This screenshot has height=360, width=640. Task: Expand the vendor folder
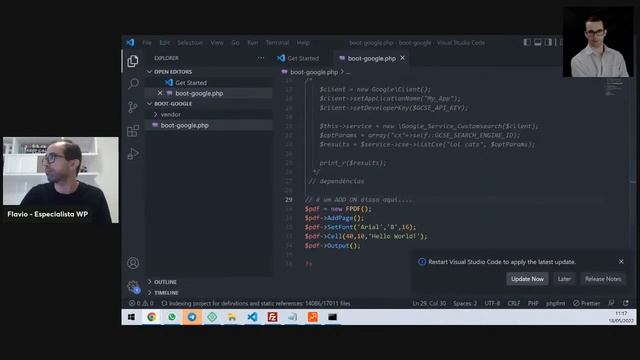coord(170,115)
